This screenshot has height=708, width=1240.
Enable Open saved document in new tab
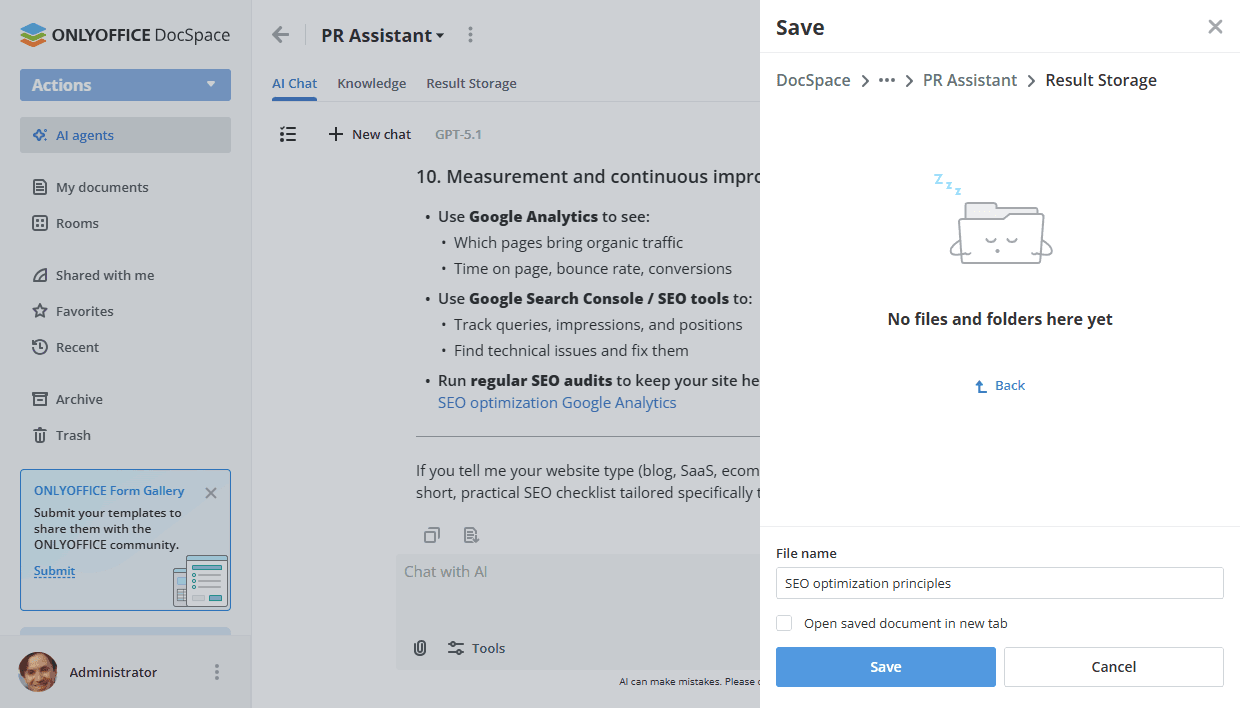click(x=783, y=622)
